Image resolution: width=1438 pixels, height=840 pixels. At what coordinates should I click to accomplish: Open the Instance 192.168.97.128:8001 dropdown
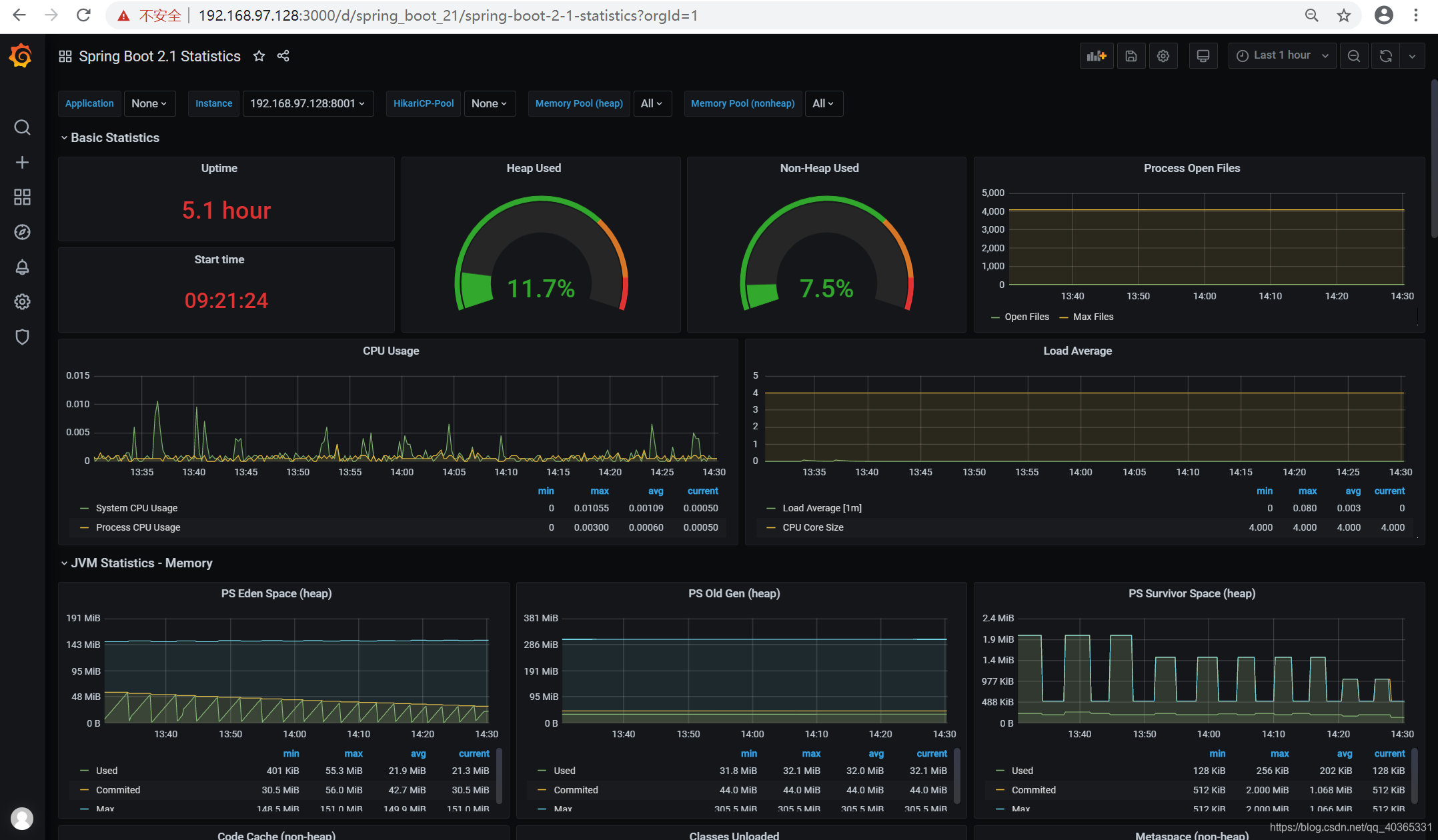(307, 103)
